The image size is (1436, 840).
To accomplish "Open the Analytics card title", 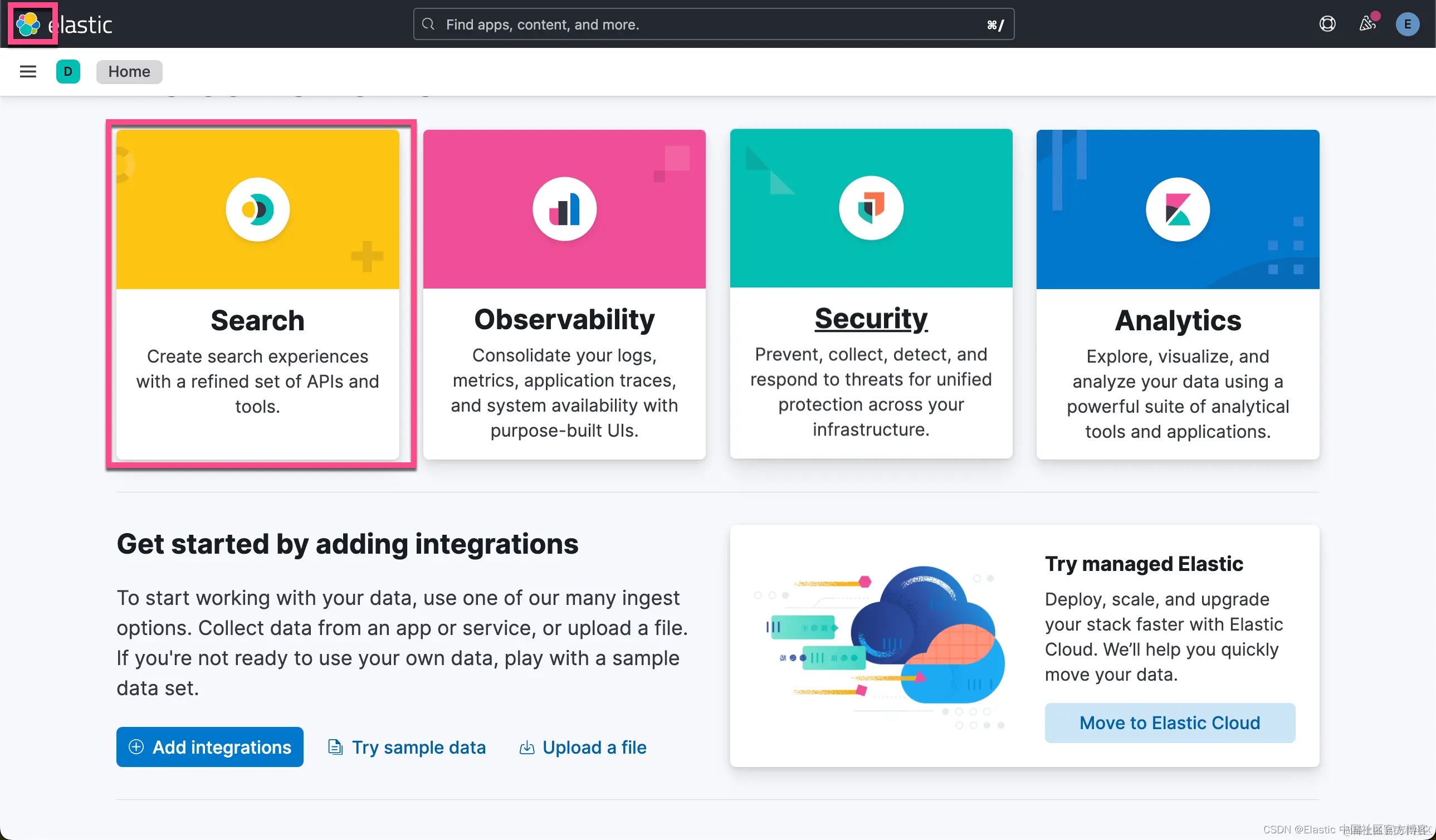I will (1178, 320).
